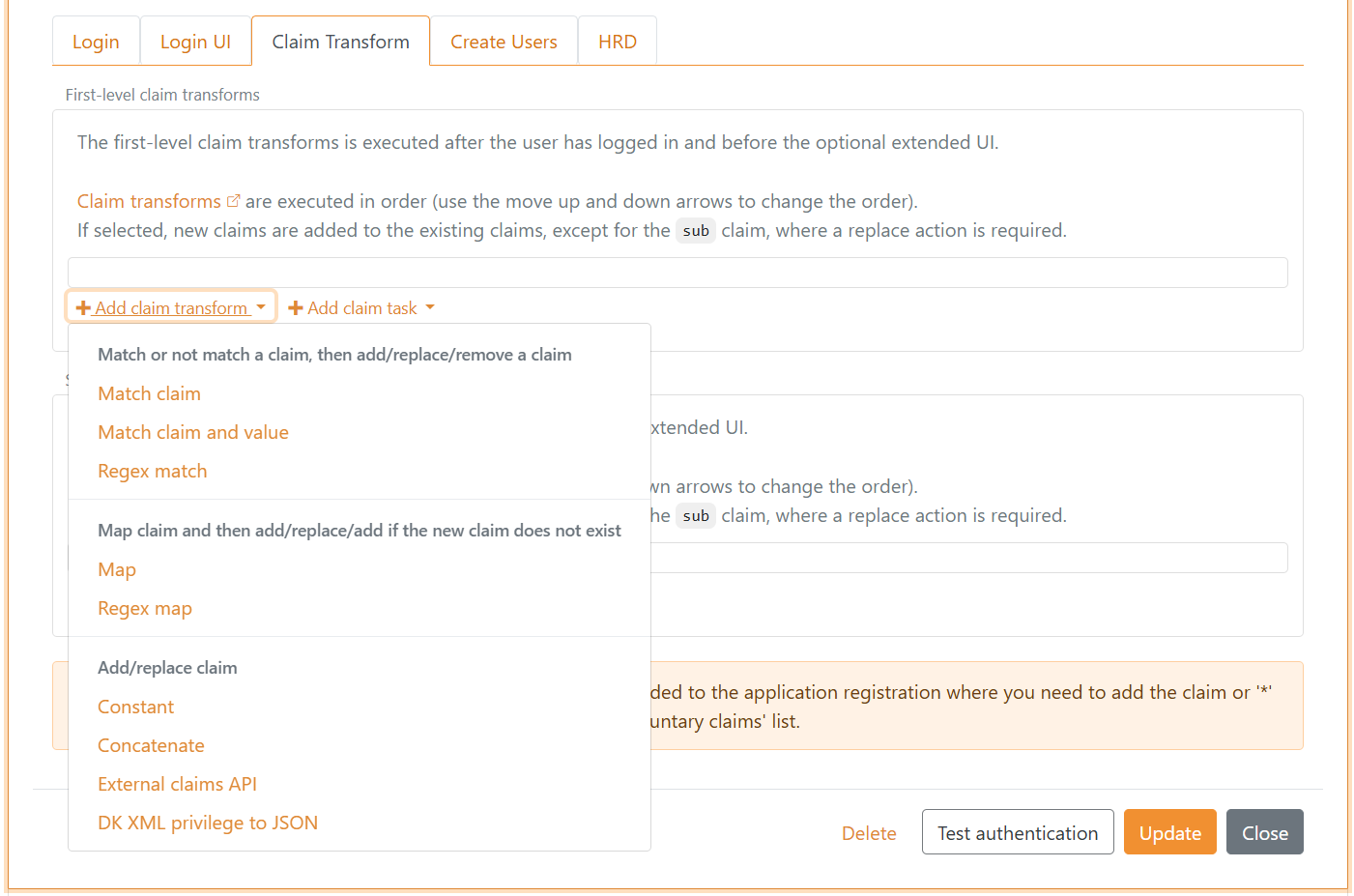Choose External claims API option

(177, 784)
